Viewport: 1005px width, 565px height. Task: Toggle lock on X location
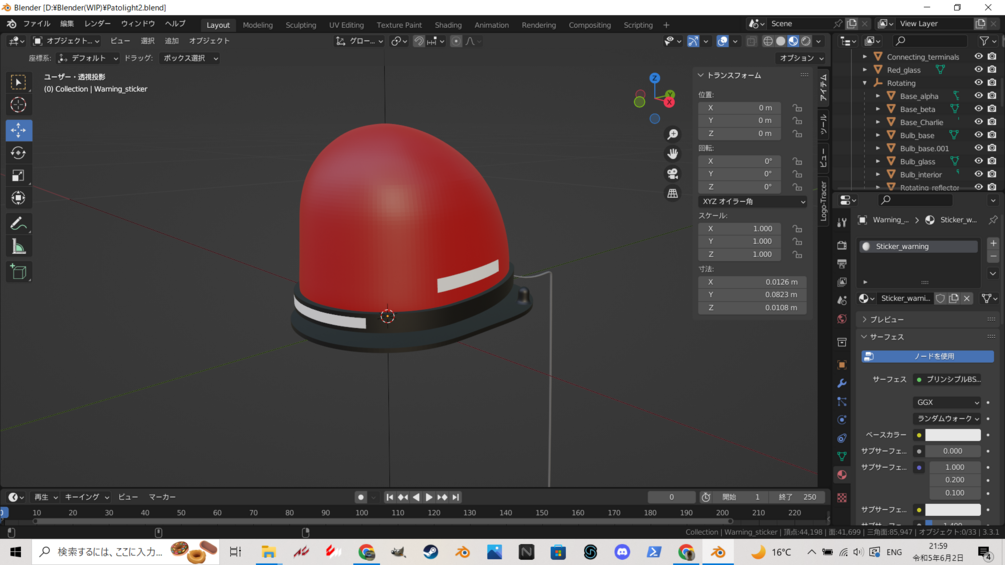coord(797,108)
